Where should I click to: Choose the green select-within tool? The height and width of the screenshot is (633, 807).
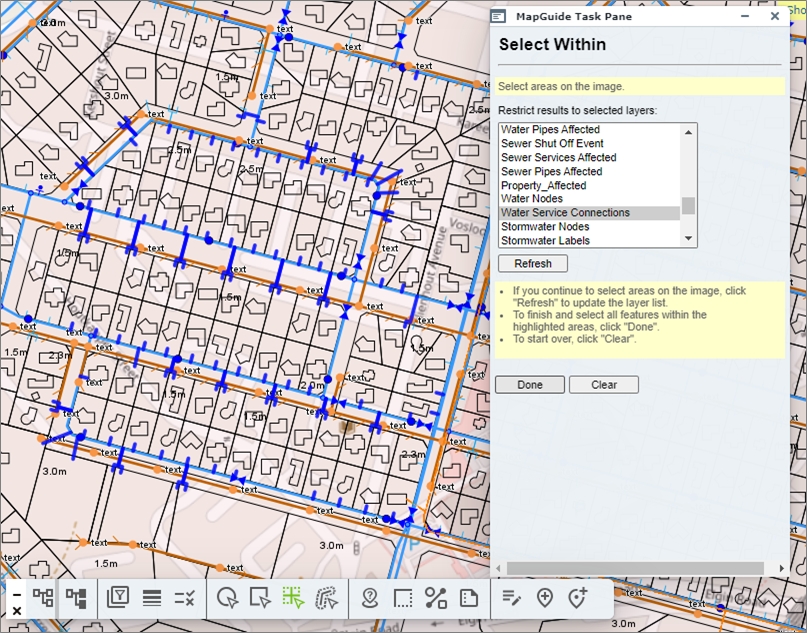click(293, 598)
